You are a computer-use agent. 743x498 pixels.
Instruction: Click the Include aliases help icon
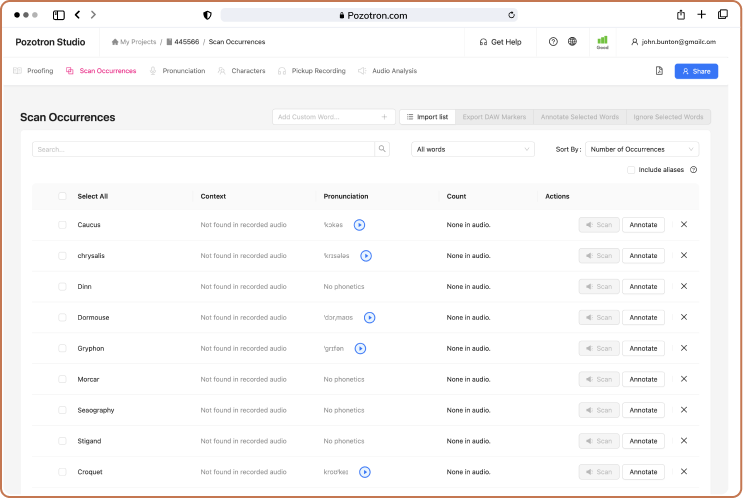[x=693, y=170]
